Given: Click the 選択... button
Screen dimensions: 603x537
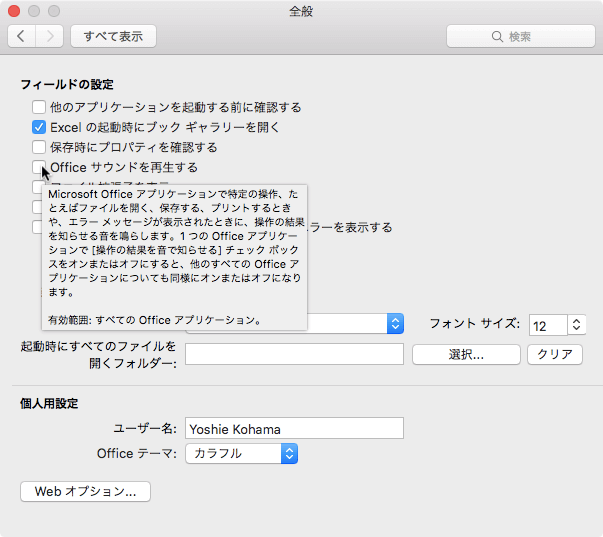Looking at the screenshot, I should pos(466,354).
